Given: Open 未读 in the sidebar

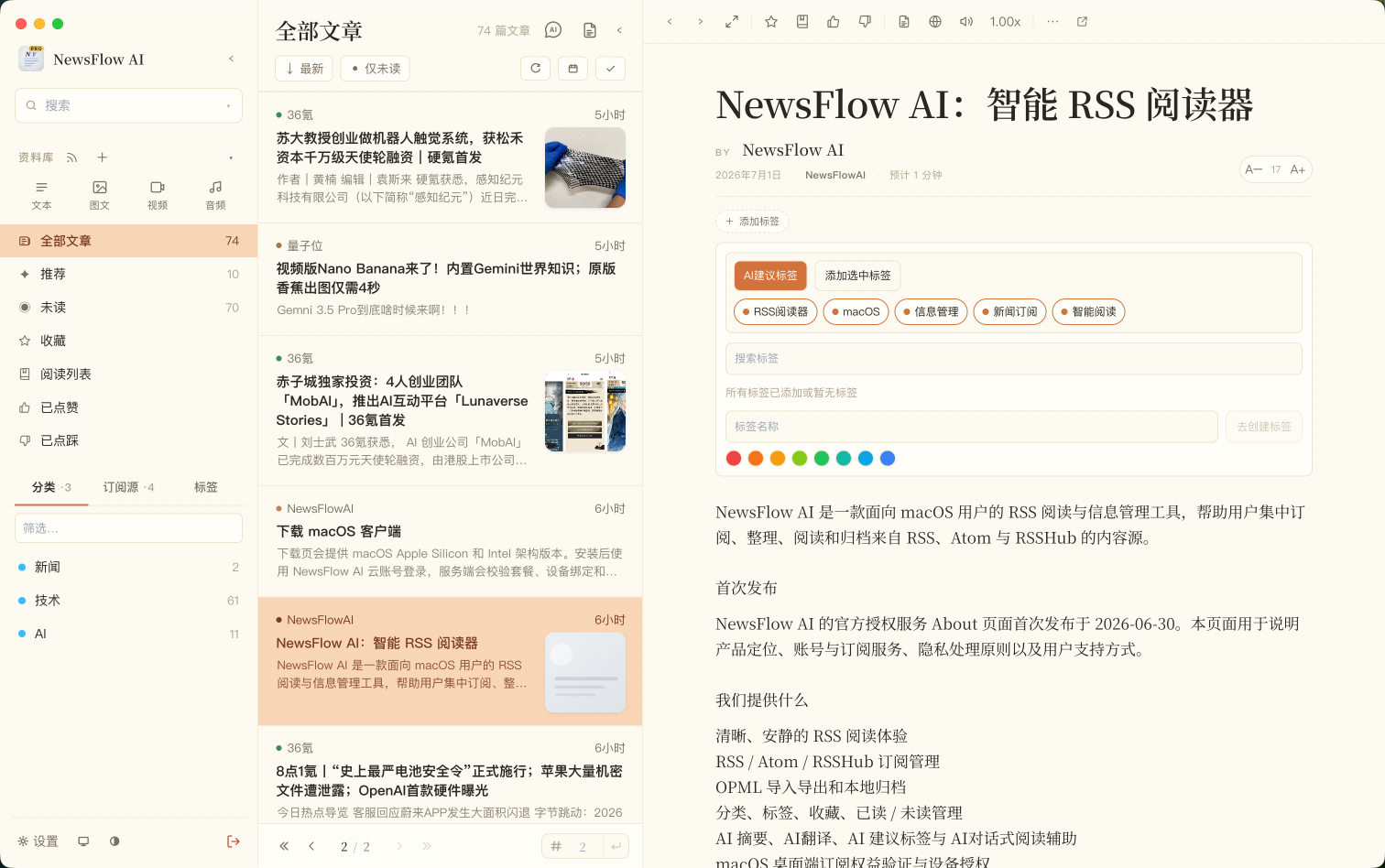Looking at the screenshot, I should click(128, 308).
